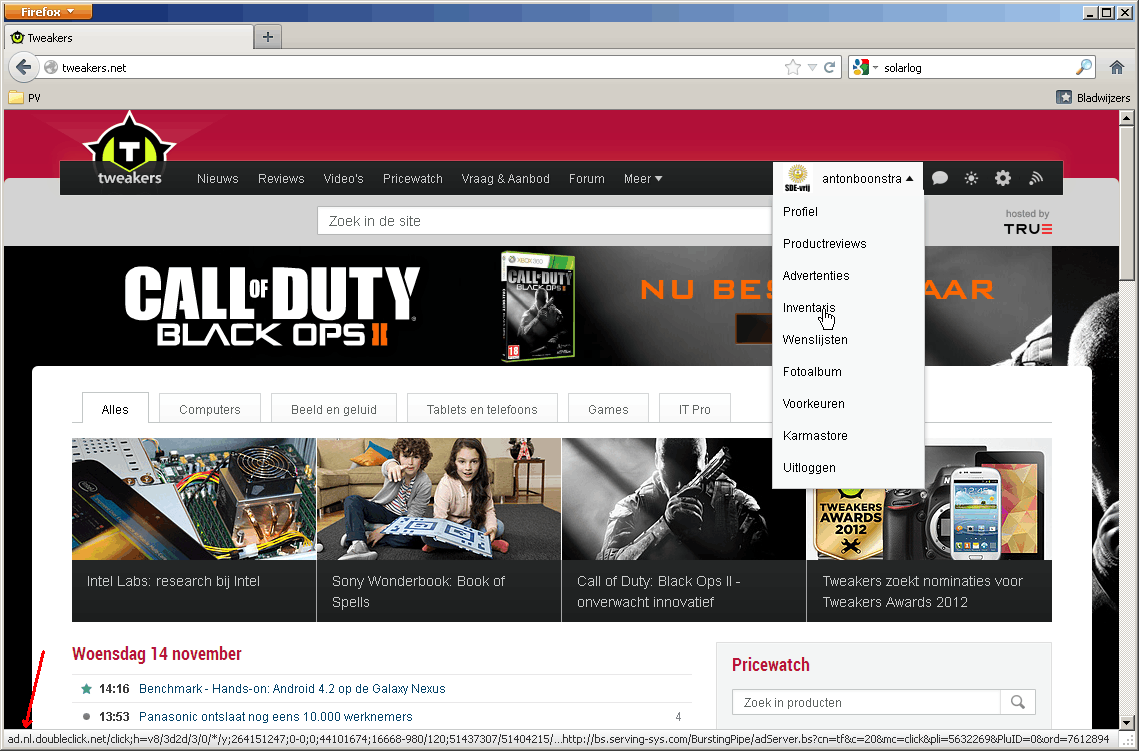
Task: Collapse the antonboonstra user menu
Action: pyautogui.click(x=867, y=179)
